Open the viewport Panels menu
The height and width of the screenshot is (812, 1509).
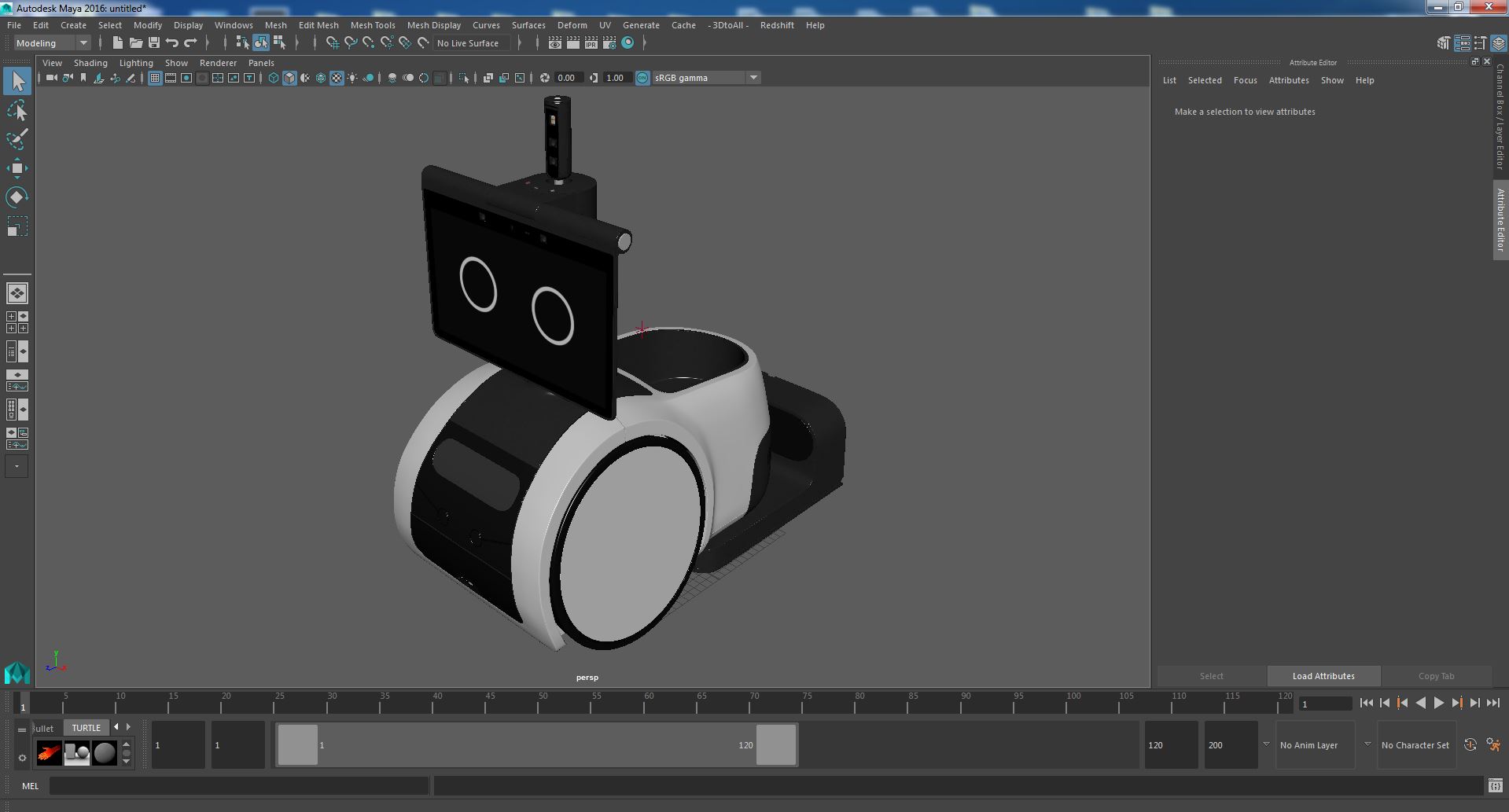coord(261,63)
